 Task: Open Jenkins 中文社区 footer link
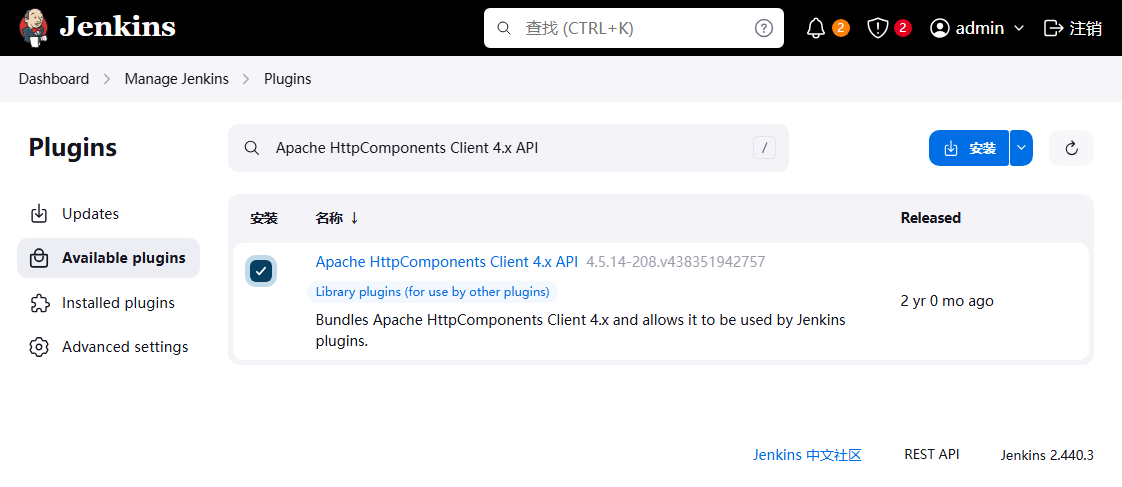coord(806,455)
